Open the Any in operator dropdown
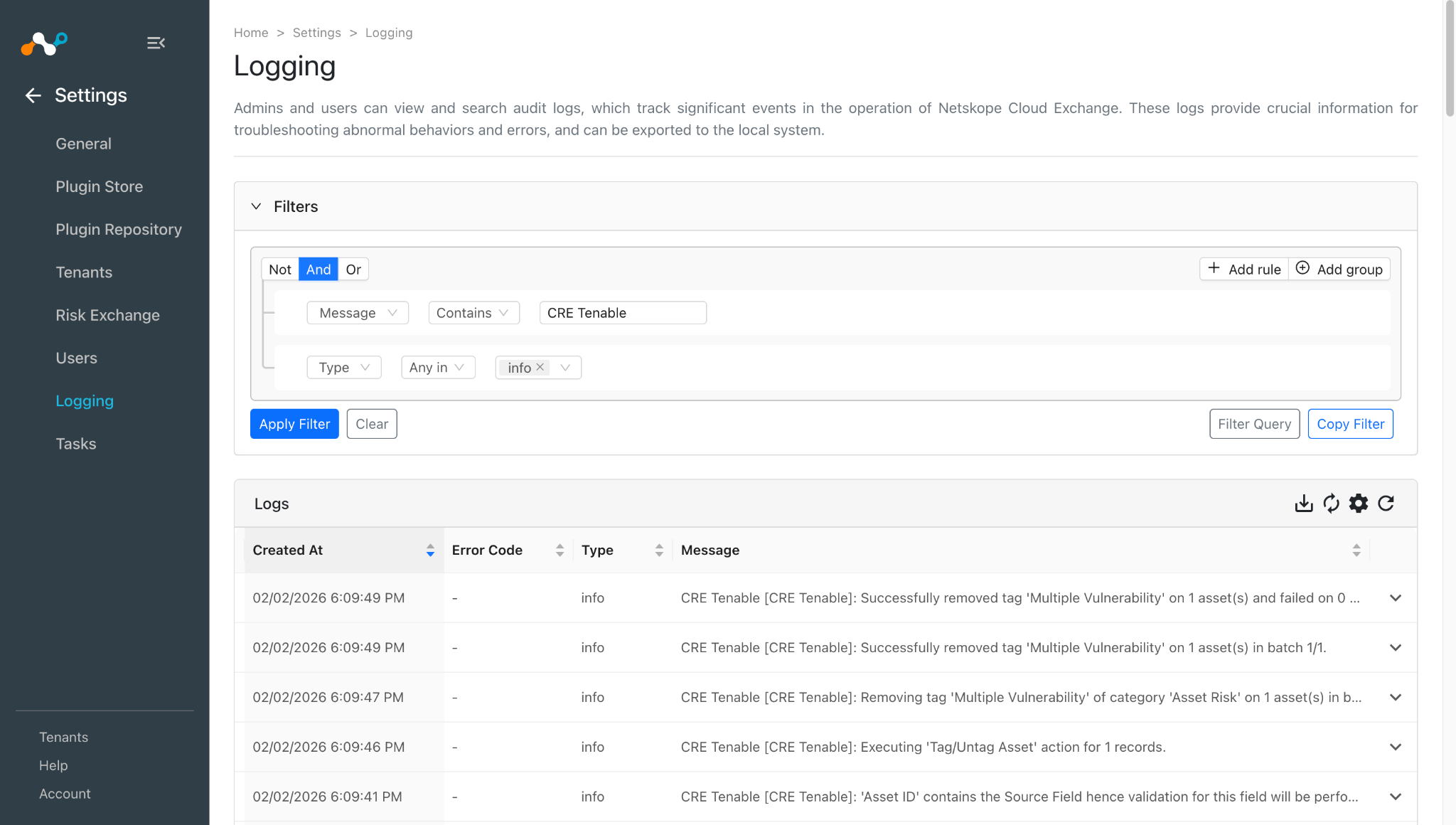The width and height of the screenshot is (1456, 825). [x=438, y=368]
